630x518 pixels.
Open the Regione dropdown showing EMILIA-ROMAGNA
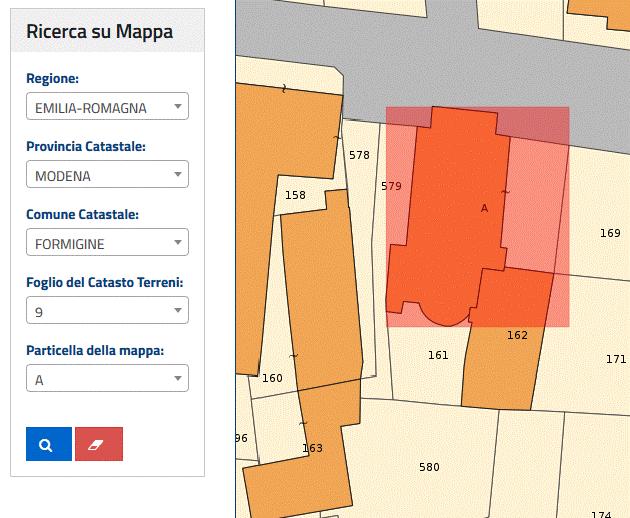107,106
